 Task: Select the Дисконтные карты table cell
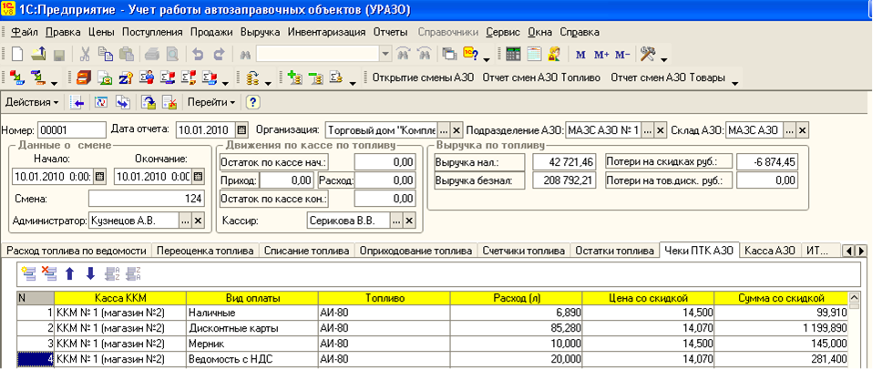click(252, 328)
